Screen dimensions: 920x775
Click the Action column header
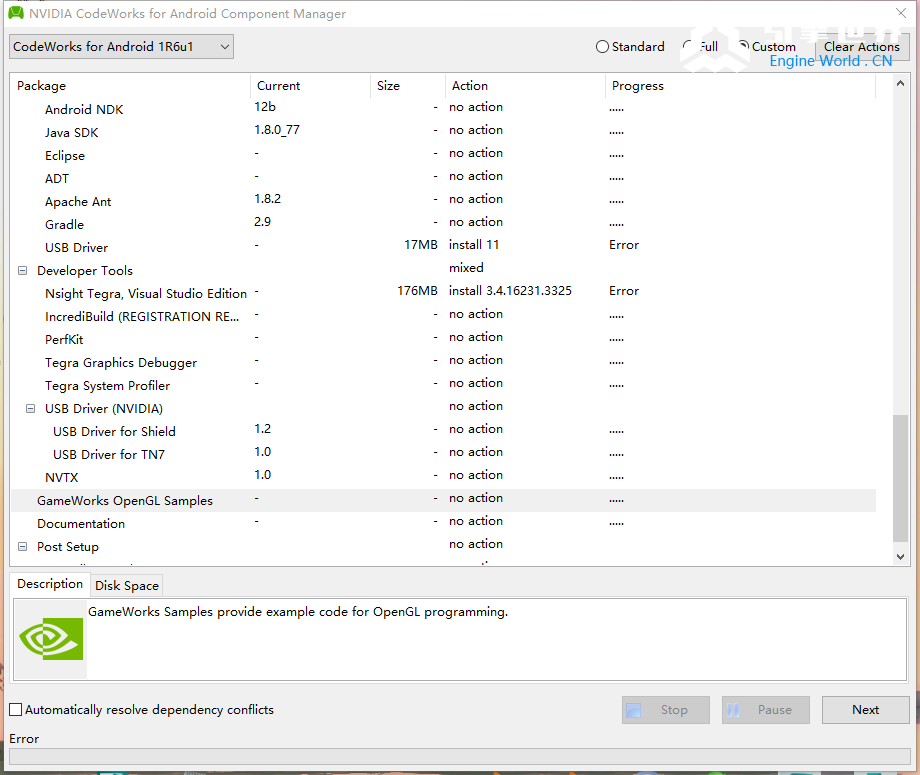(525, 86)
